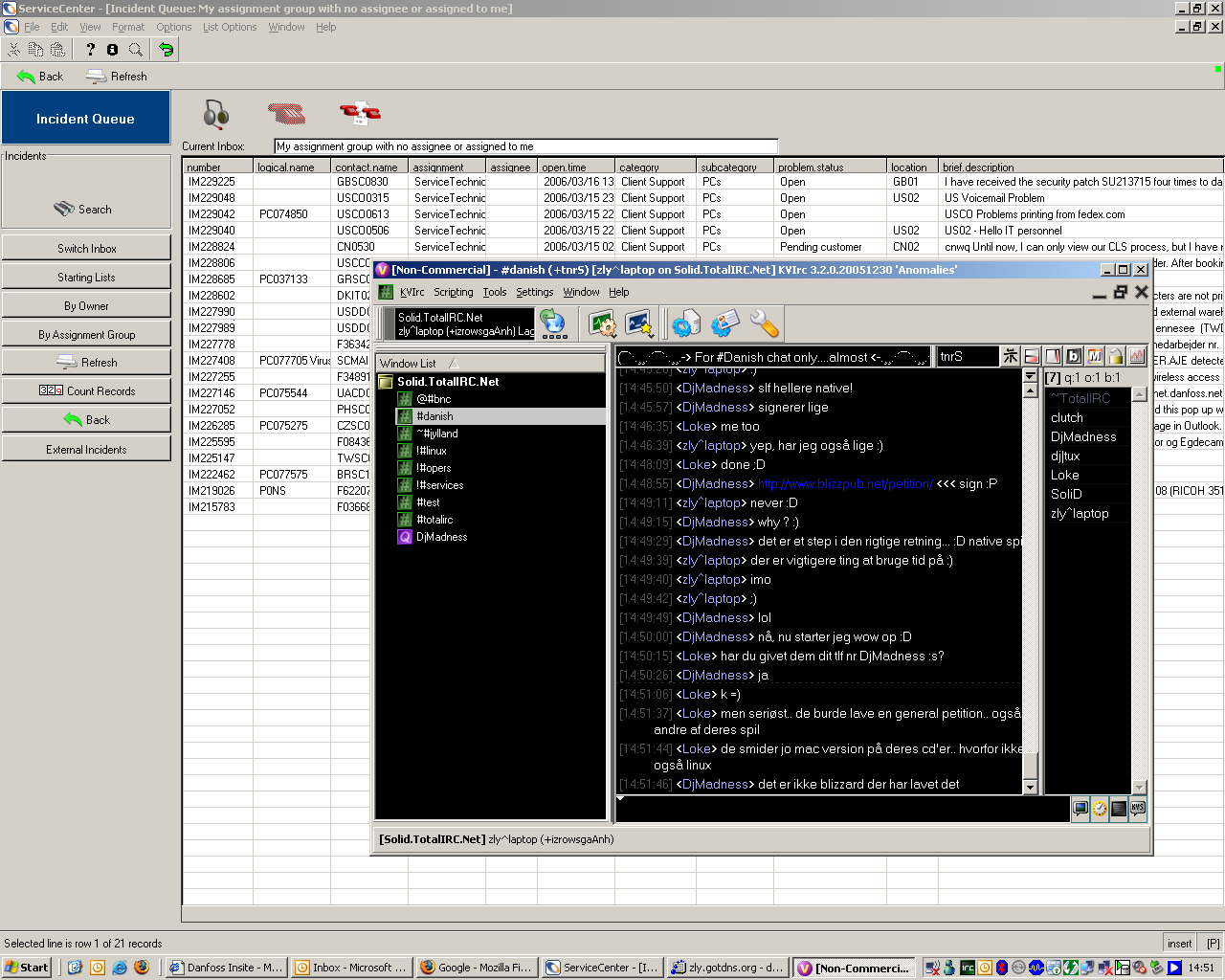
Task: Open the List Options menu
Action: pyautogui.click(x=230, y=27)
